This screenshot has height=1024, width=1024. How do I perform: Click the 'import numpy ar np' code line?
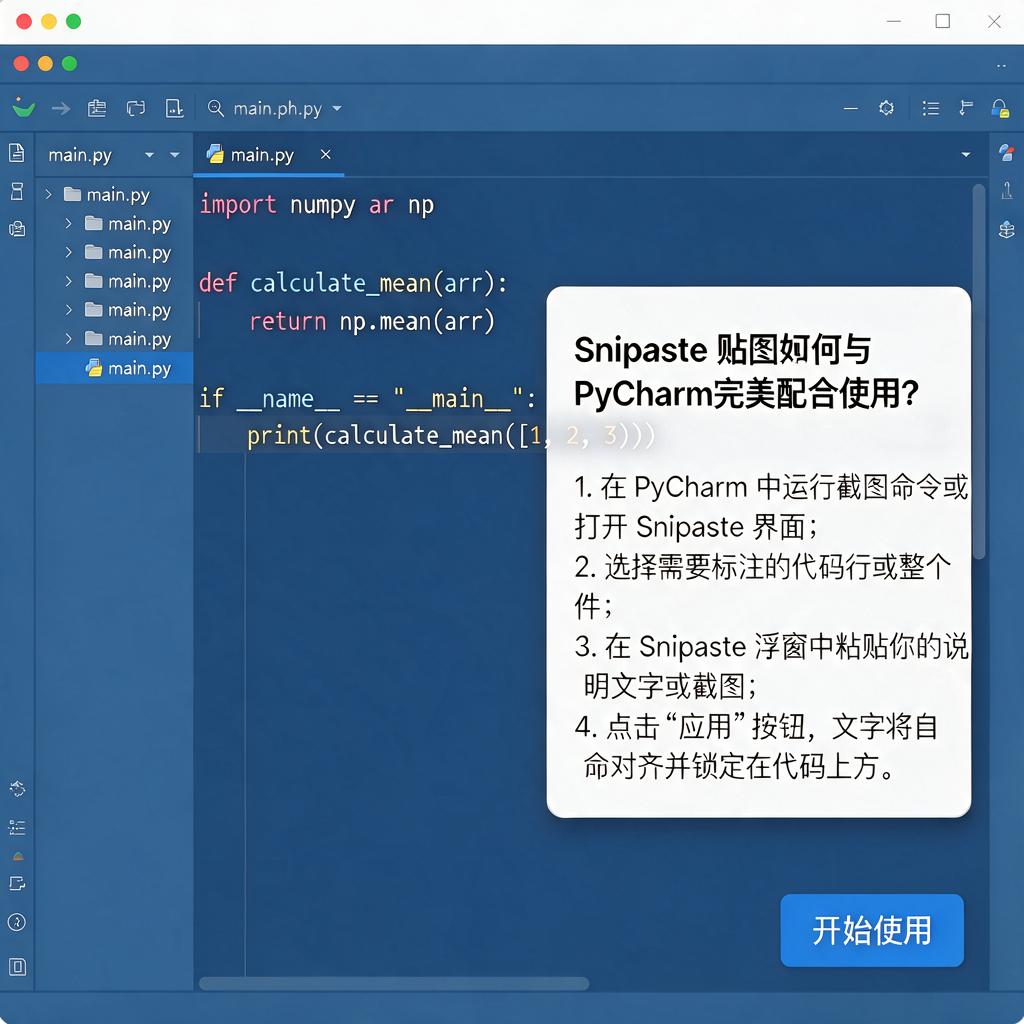[317, 205]
